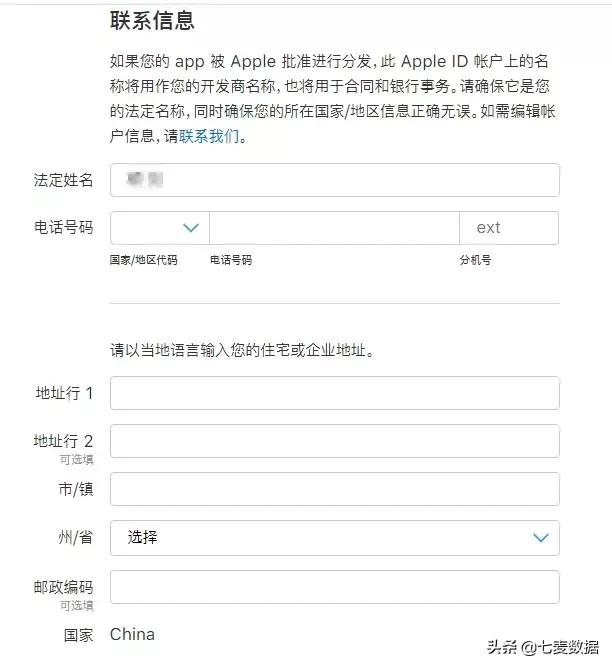The width and height of the screenshot is (612, 668).
Task: Click the 联系我们 link
Action: (x=209, y=137)
